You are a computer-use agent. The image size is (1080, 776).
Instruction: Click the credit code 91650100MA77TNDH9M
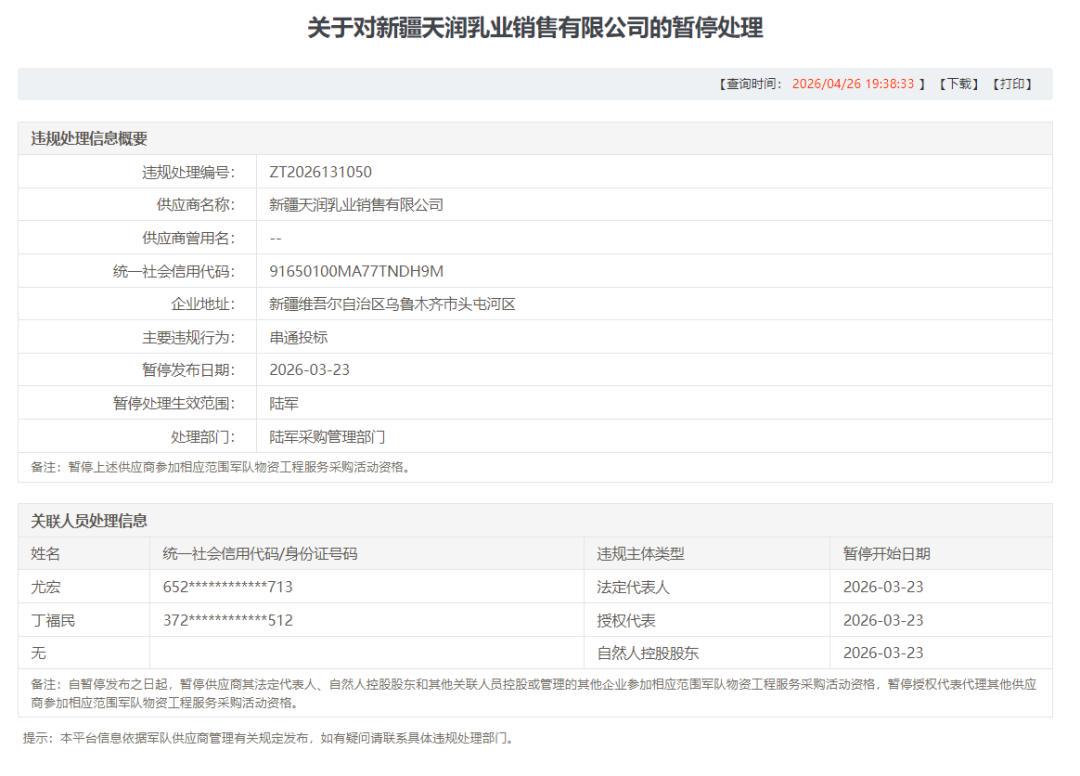point(356,271)
